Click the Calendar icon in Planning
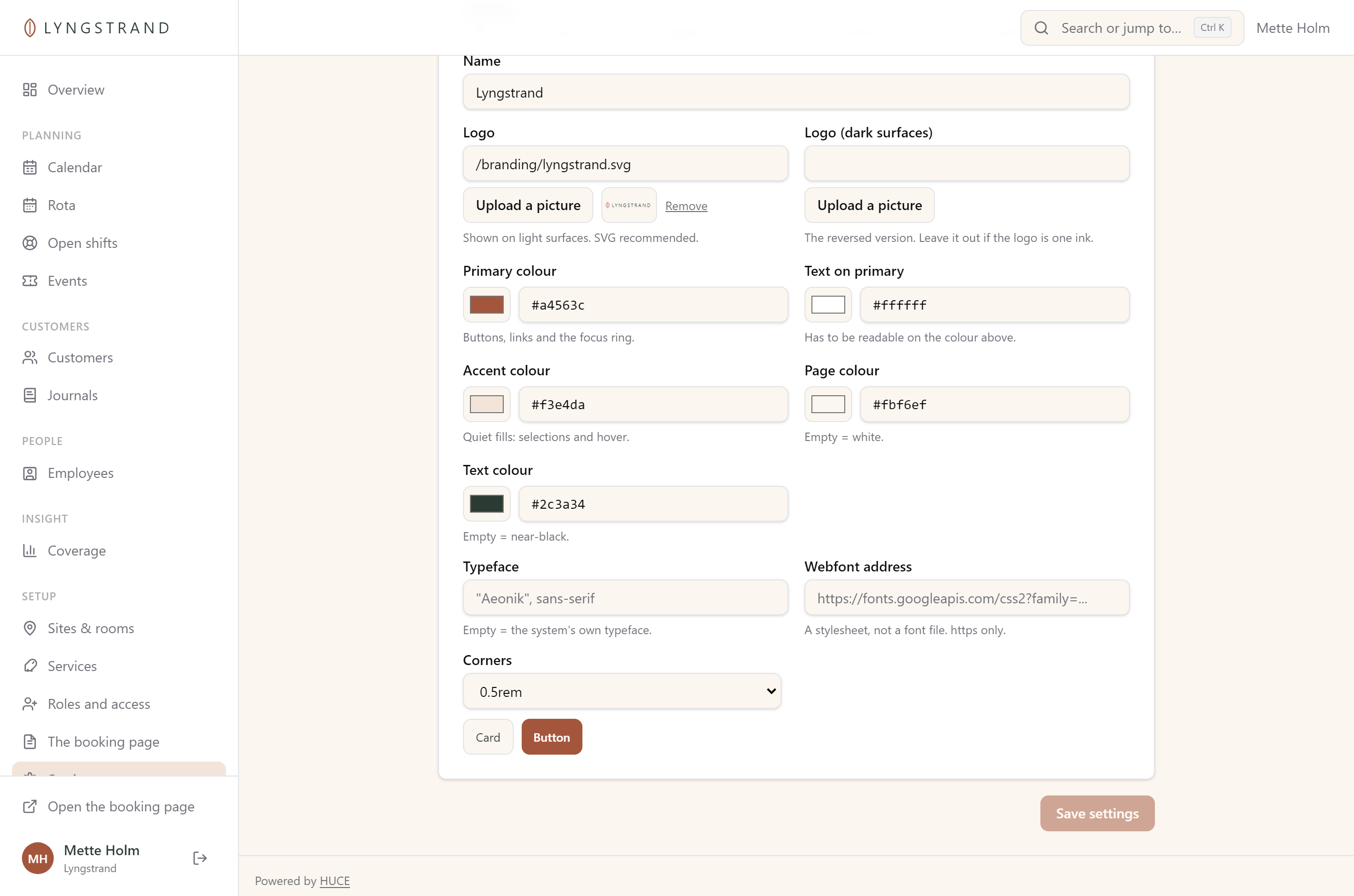The height and width of the screenshot is (896, 1354). pyautogui.click(x=30, y=167)
